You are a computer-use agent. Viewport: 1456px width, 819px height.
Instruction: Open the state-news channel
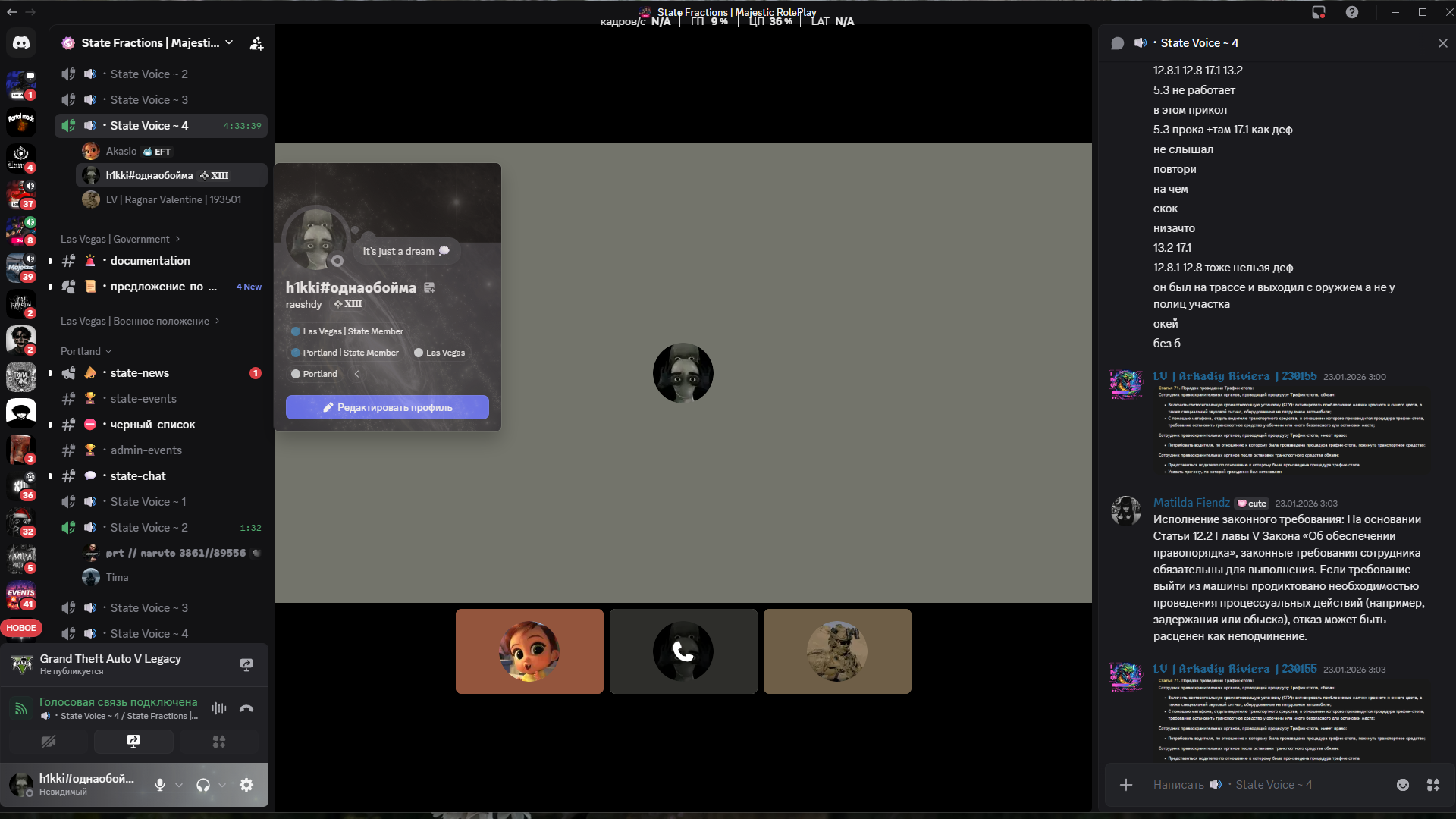140,373
